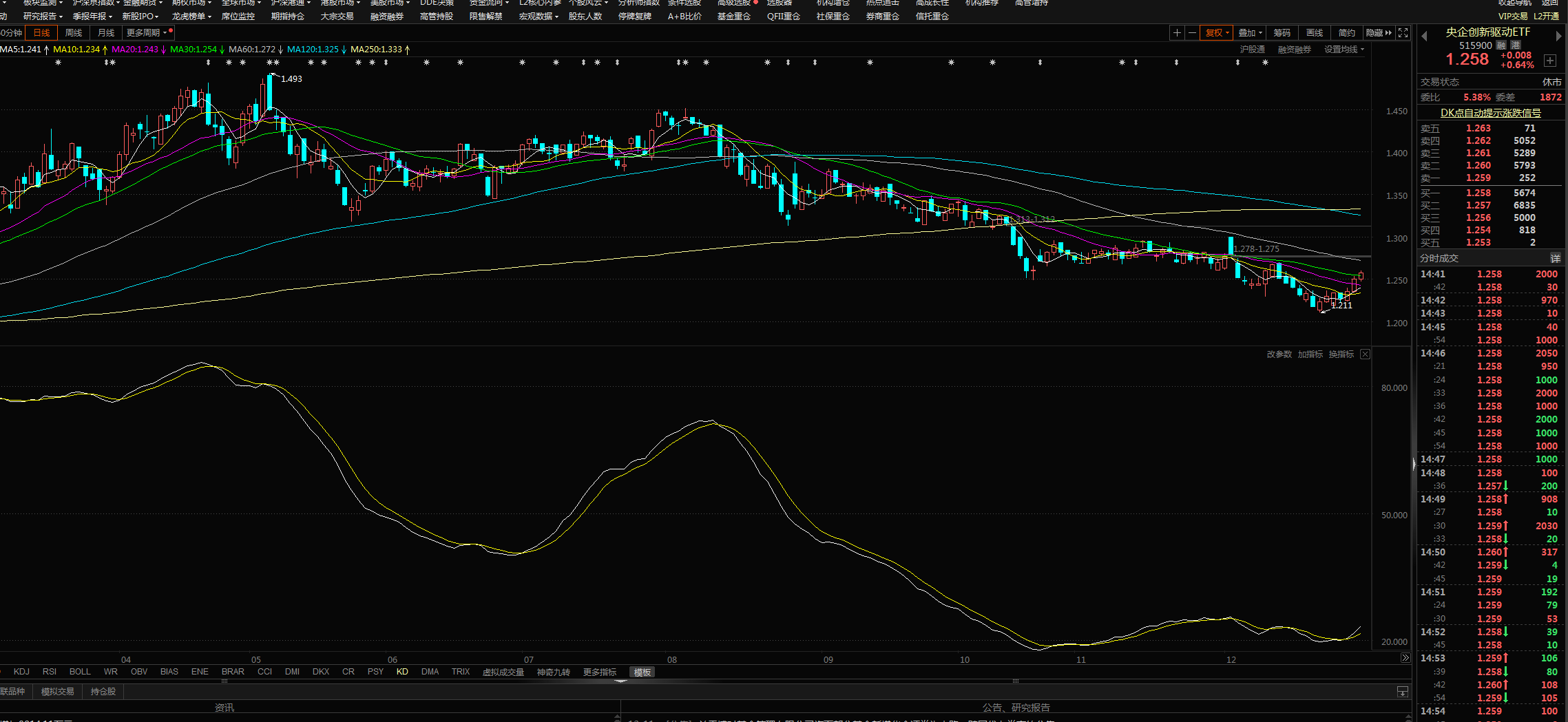
Task: Select 虚拟成交量 indicator tab
Action: click(503, 672)
